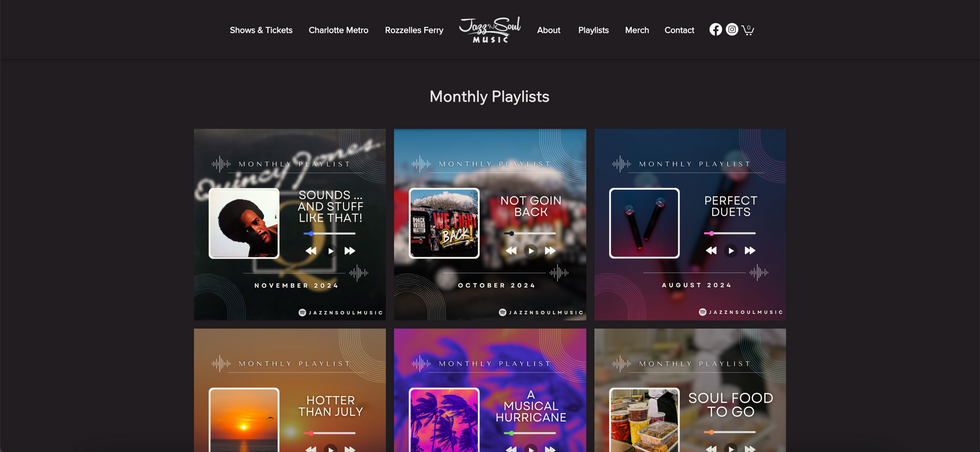
Task: Click the Jazz n Soul Music logo
Action: [x=490, y=29]
